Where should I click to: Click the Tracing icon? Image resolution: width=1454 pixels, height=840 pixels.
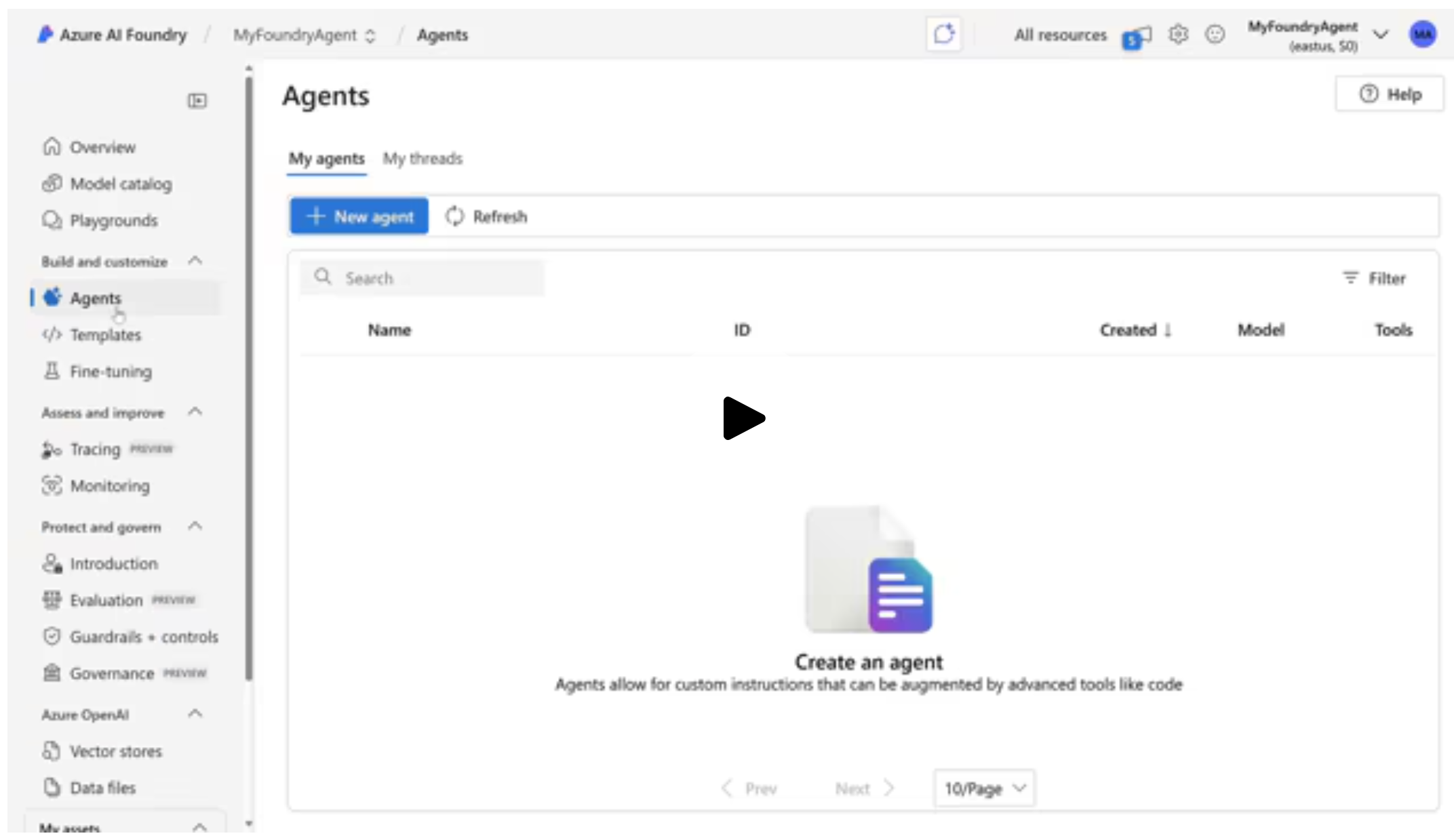(52, 449)
